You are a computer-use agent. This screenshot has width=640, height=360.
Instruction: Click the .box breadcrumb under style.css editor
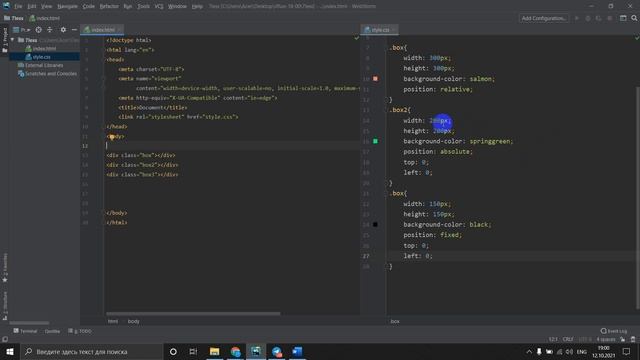point(395,321)
